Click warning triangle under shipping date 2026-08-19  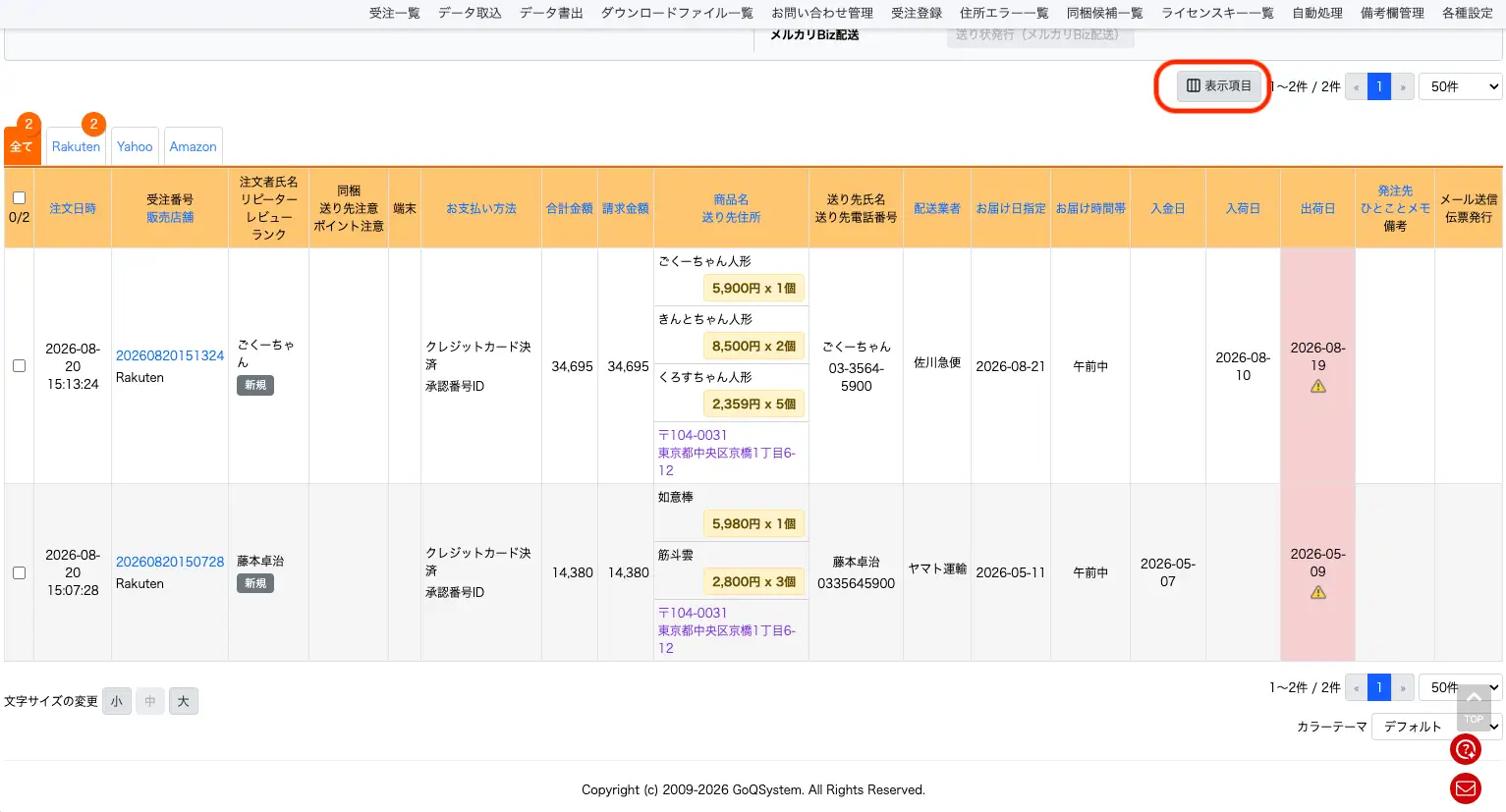[x=1318, y=386]
